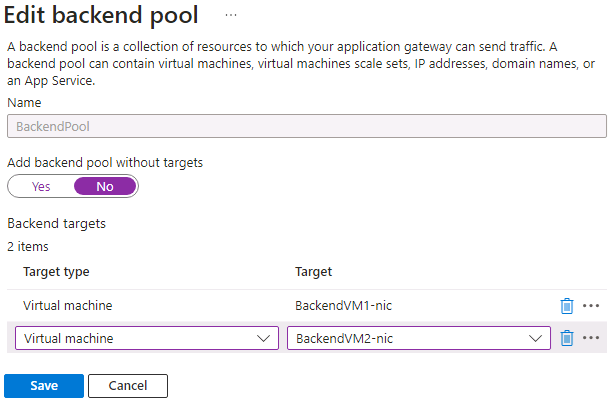Screen dimensions: 612x398
Task: Click the Backend targets heading
Action: (x=57, y=224)
